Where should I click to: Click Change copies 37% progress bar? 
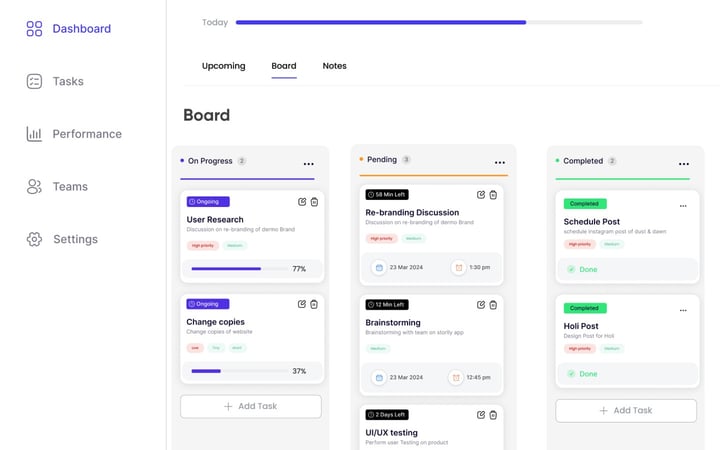pyautogui.click(x=239, y=371)
